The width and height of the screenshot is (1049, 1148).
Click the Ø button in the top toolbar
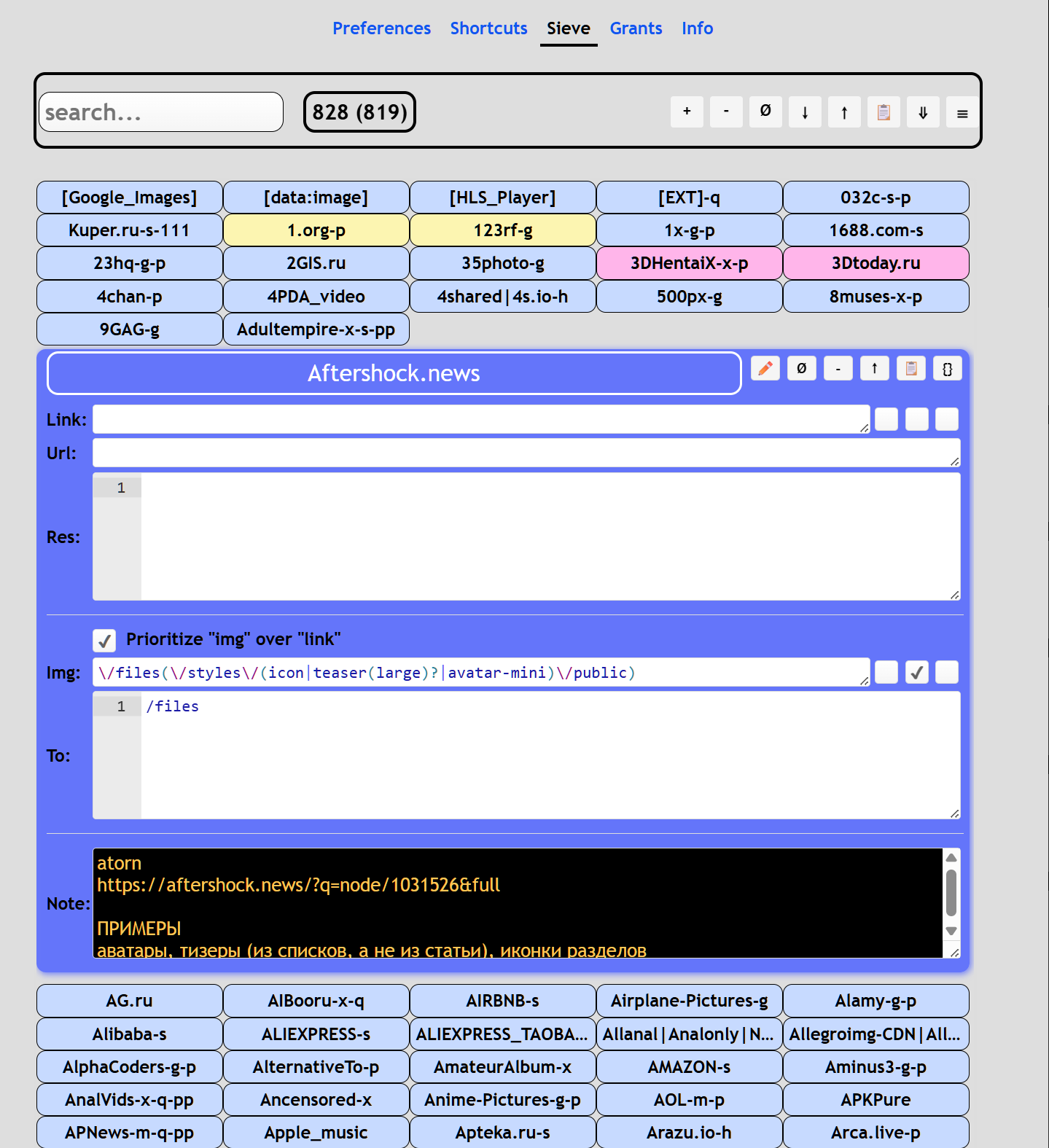(x=765, y=112)
